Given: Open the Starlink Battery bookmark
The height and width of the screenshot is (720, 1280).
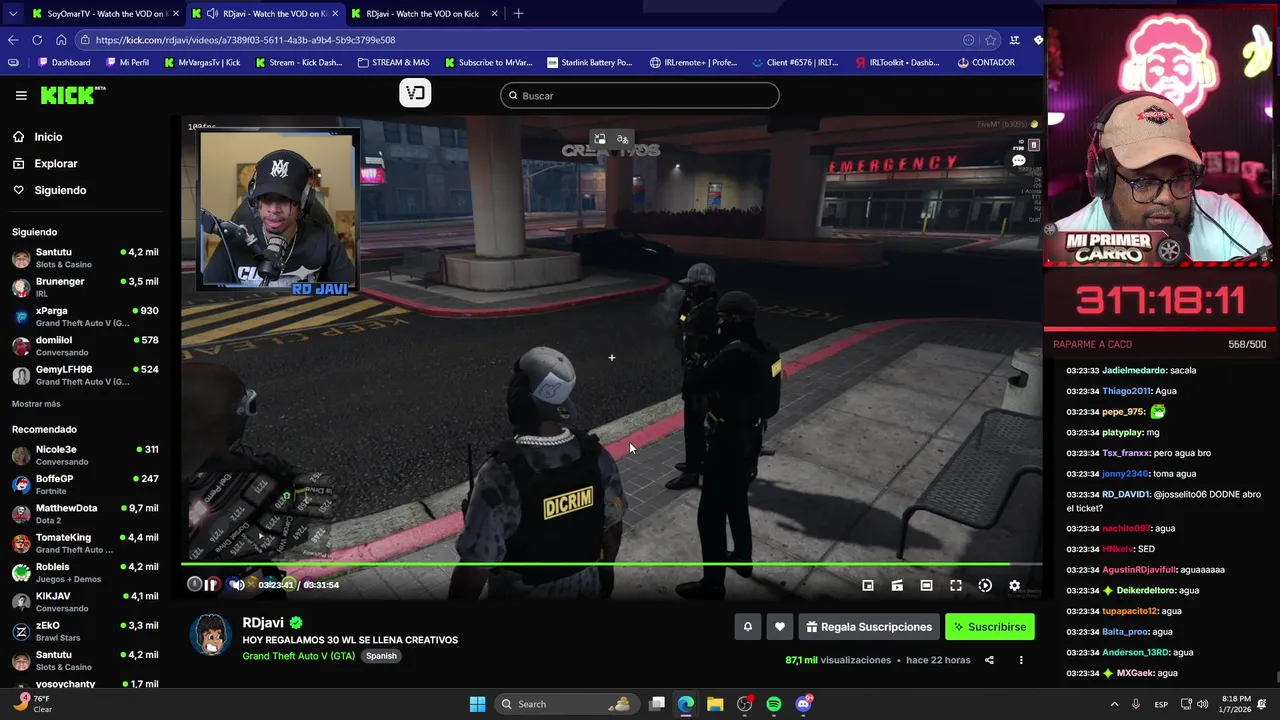Looking at the screenshot, I should [x=589, y=62].
